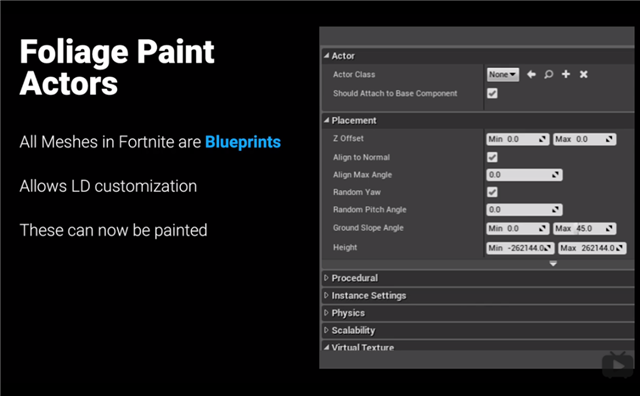Click the Z Offset Max spinner arrow icon

(x=609, y=139)
